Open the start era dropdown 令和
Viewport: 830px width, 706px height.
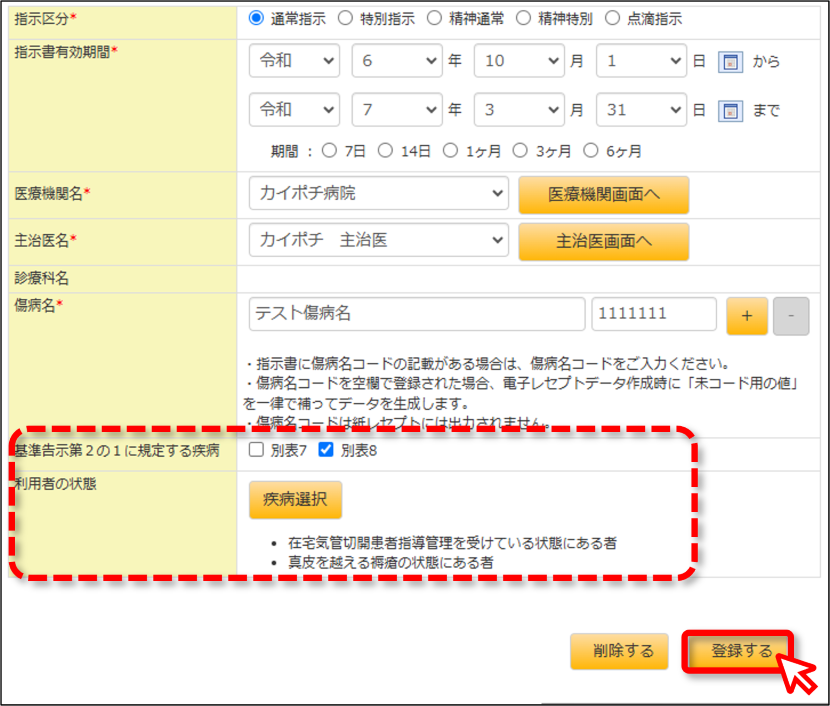[x=294, y=61]
